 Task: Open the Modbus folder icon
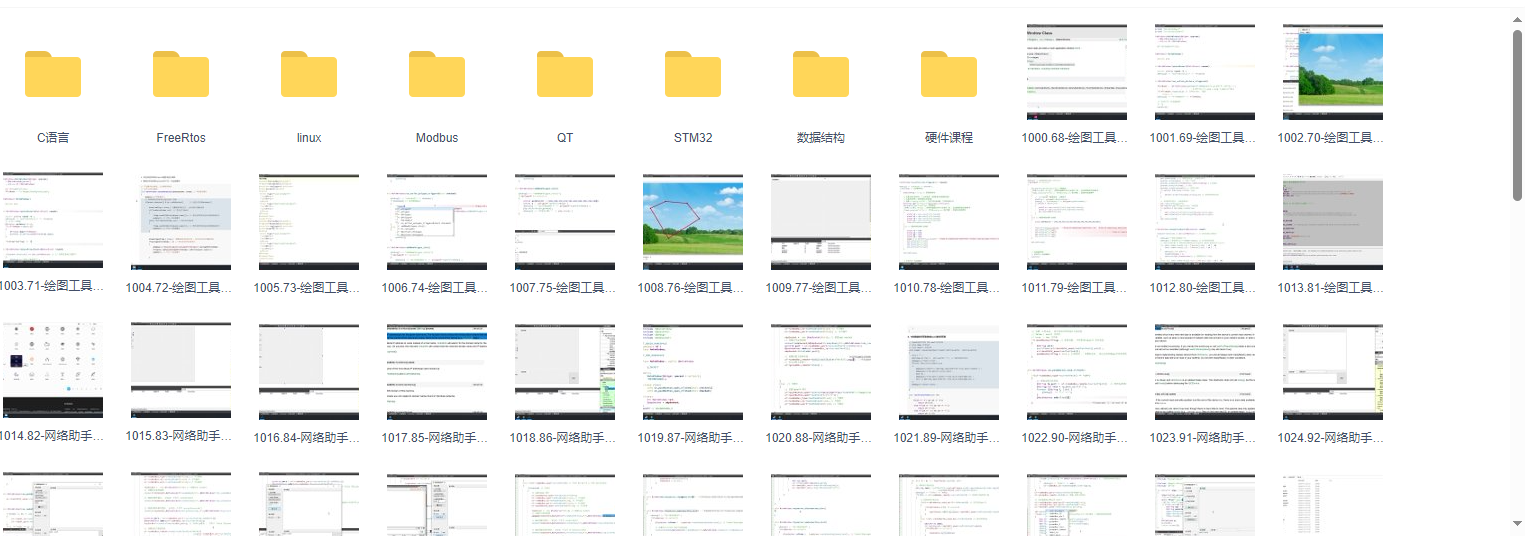(x=437, y=74)
